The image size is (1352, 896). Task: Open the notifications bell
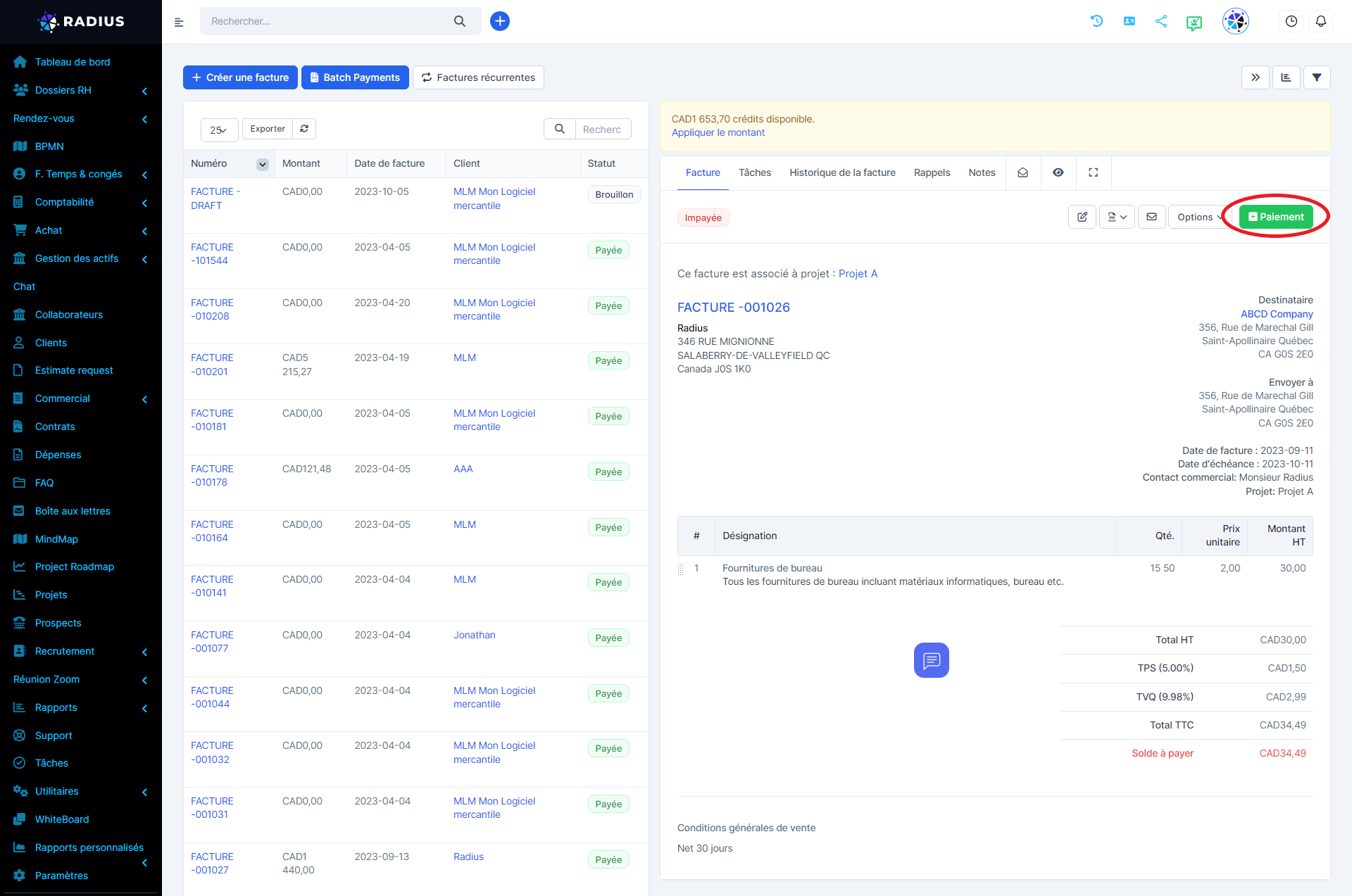[1321, 21]
